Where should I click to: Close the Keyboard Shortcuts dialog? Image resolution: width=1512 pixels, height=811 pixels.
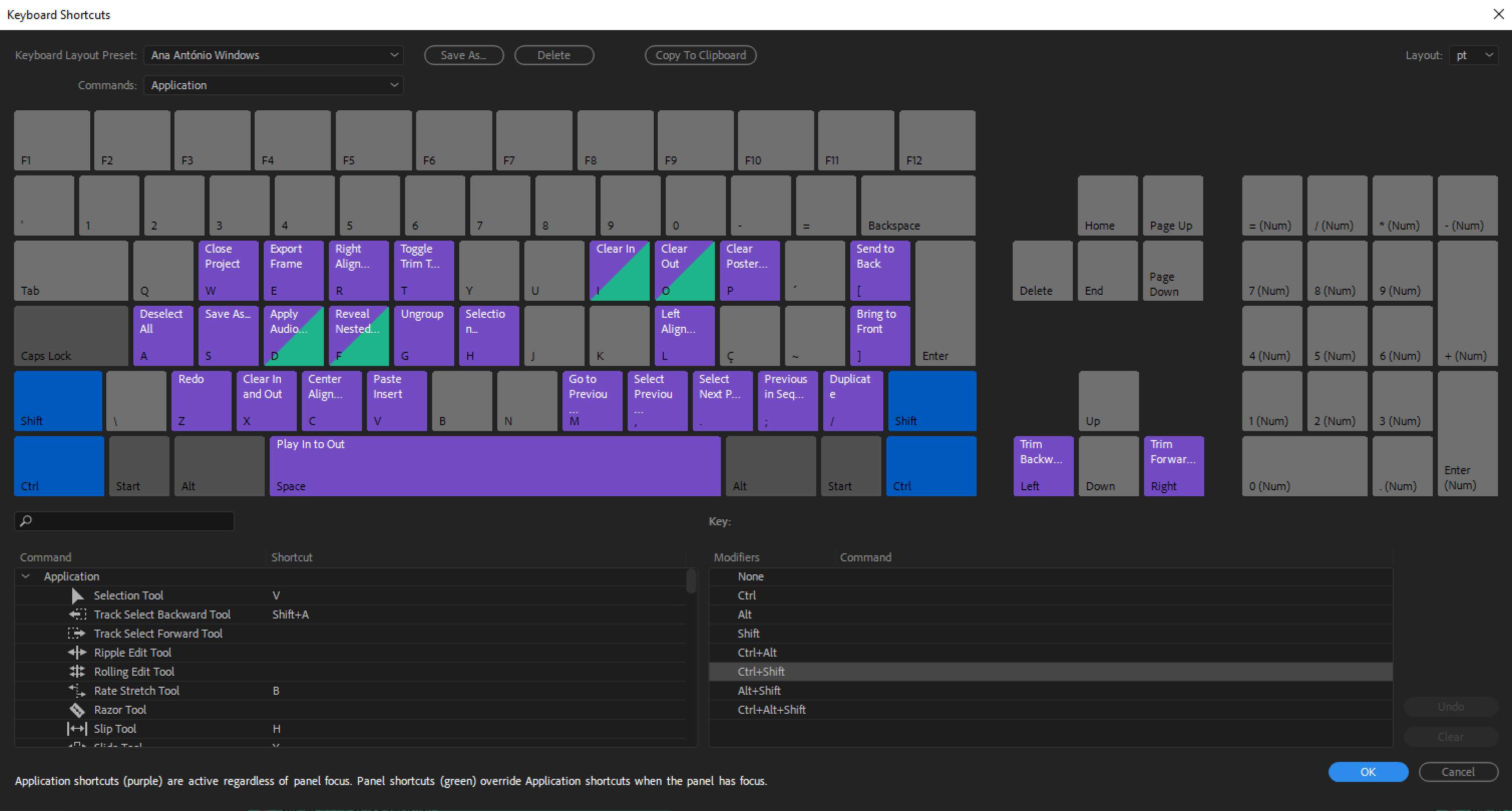coord(1498,14)
